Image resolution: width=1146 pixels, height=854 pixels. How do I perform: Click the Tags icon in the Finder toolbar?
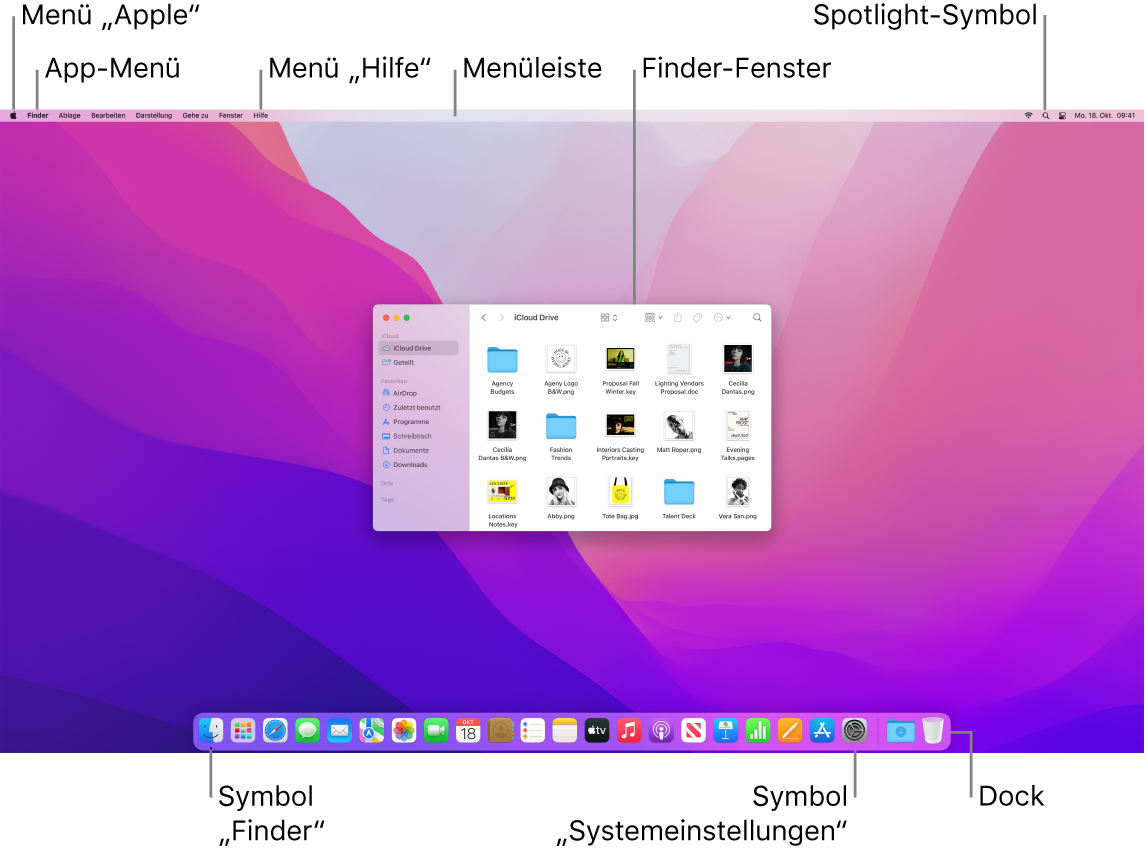(x=698, y=317)
